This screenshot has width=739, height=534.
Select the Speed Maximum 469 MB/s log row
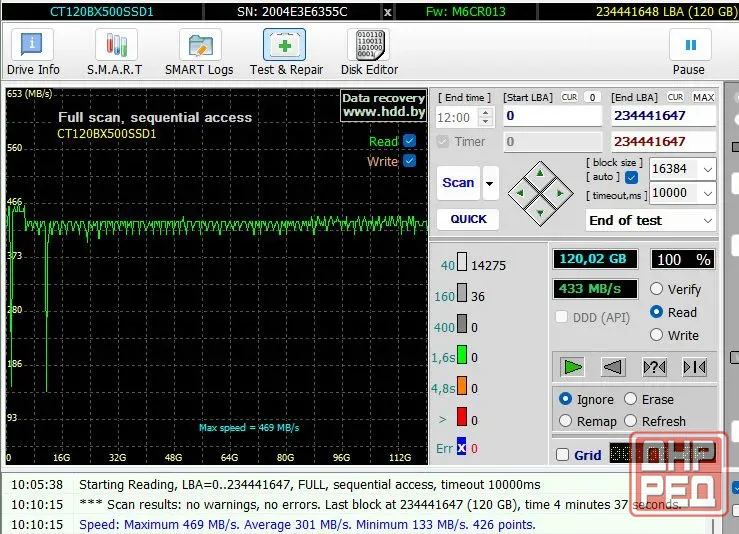[x=358, y=524]
